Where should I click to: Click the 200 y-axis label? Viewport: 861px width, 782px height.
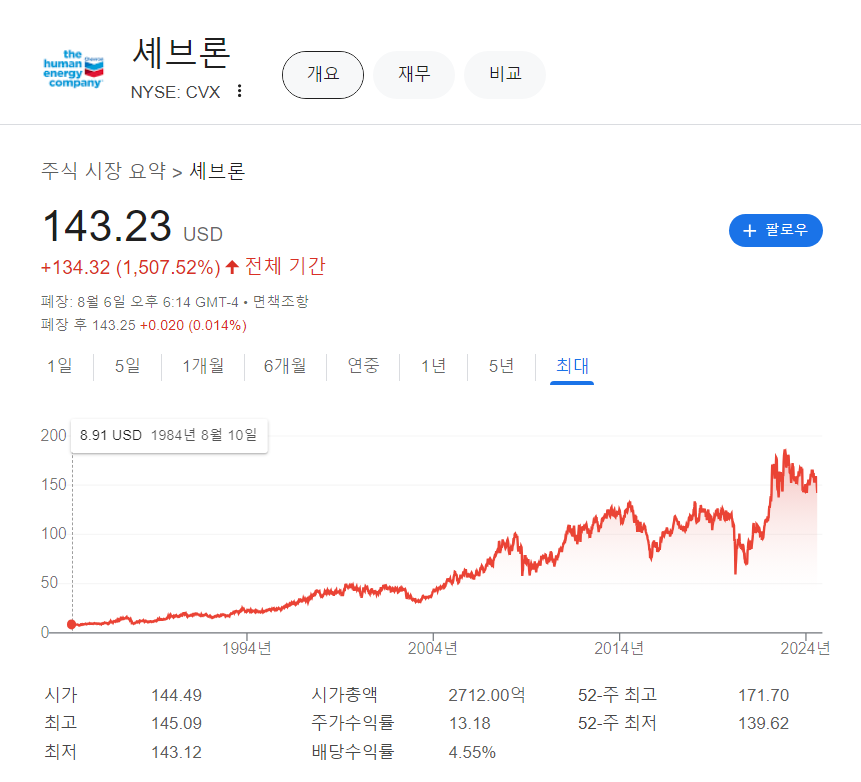pos(53,435)
